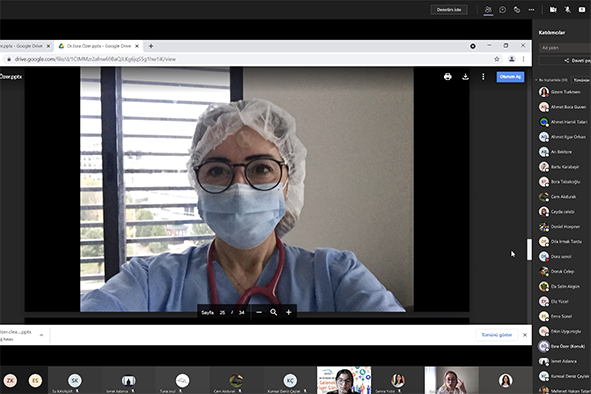The height and width of the screenshot is (394, 591).
Task: Select participant Doruk Çelep
Action: (x=563, y=271)
